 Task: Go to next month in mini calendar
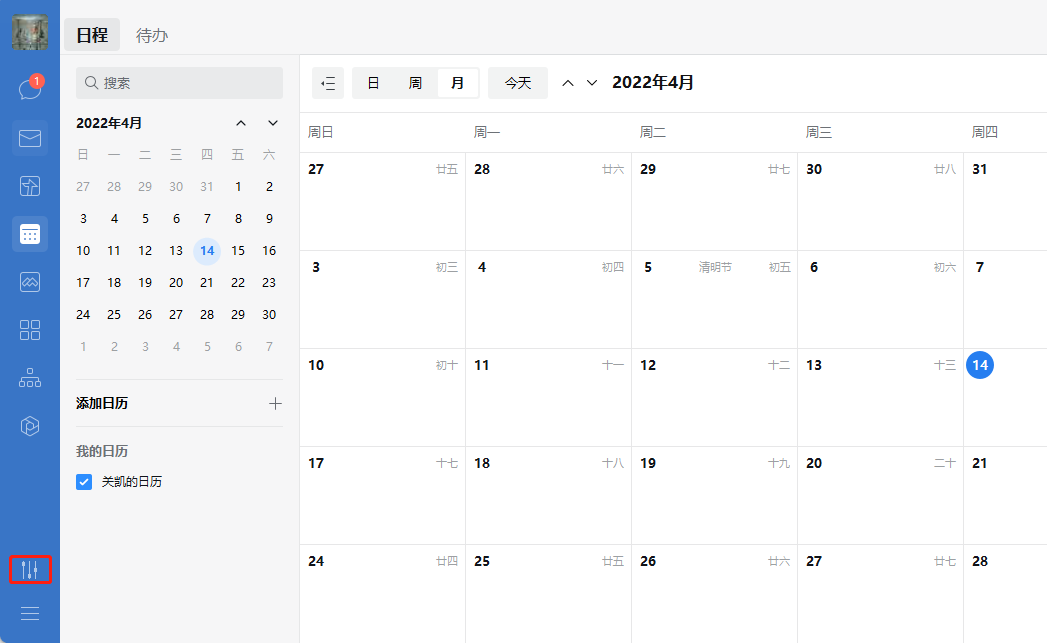coord(273,123)
